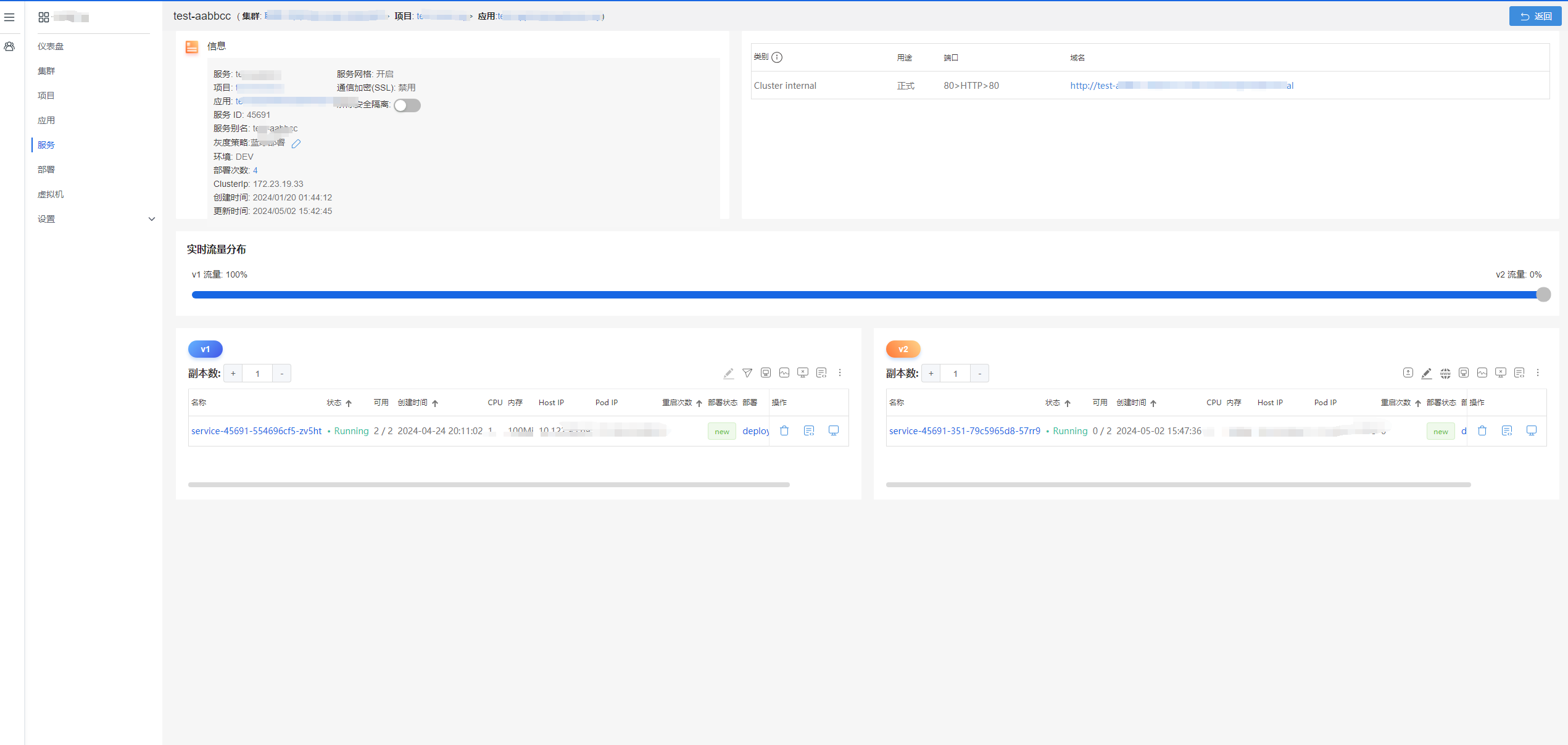The height and width of the screenshot is (745, 1568).
Task: Increase v1 副本数 with plus button
Action: (233, 373)
